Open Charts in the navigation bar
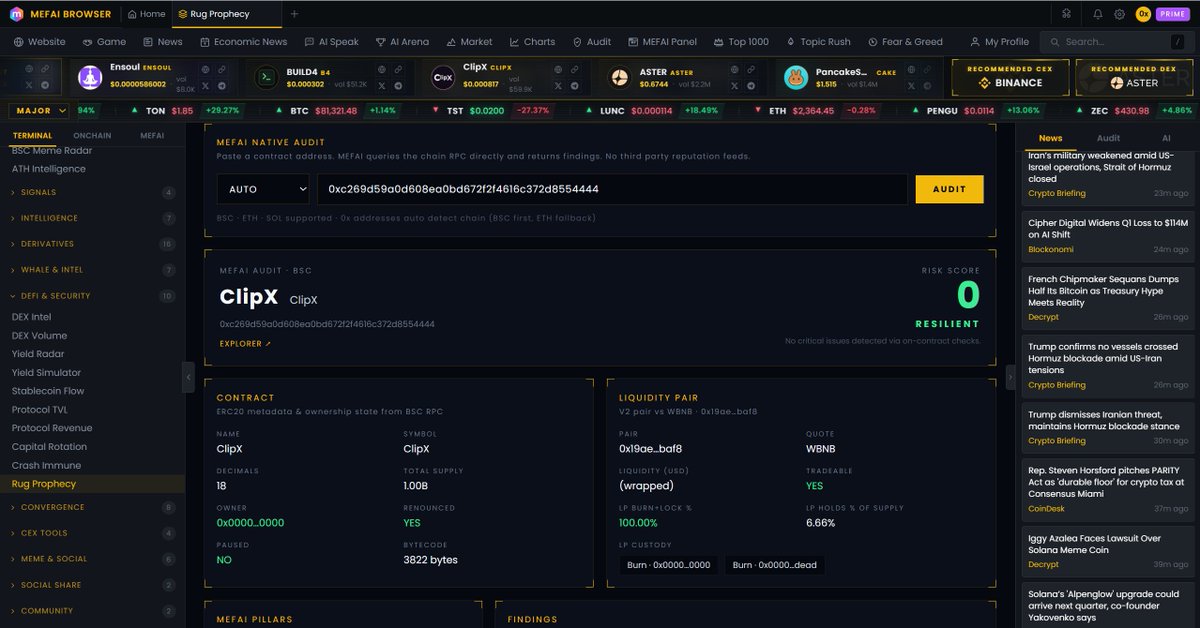Viewport: 1200px width, 628px height. tap(532, 42)
